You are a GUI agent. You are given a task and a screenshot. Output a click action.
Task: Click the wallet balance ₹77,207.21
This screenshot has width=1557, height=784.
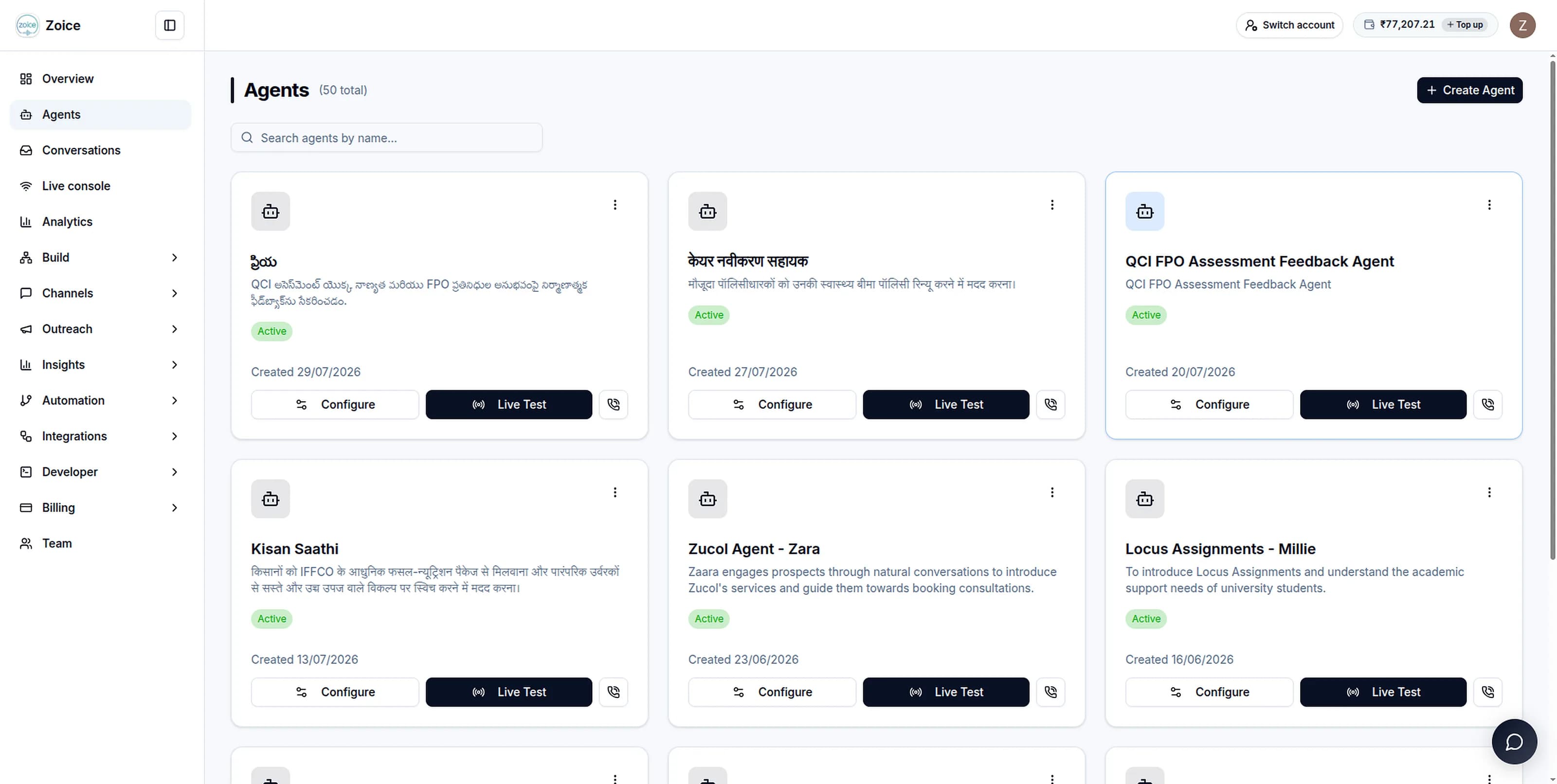pyautogui.click(x=1407, y=25)
